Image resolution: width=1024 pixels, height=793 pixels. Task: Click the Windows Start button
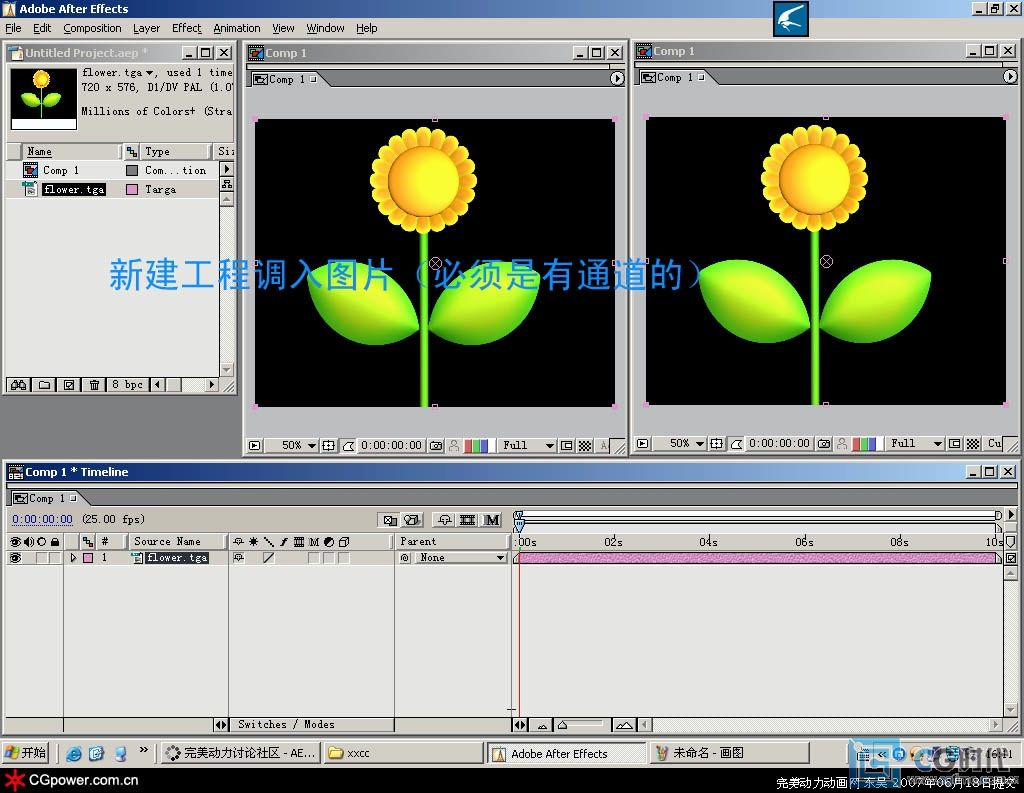(26, 753)
